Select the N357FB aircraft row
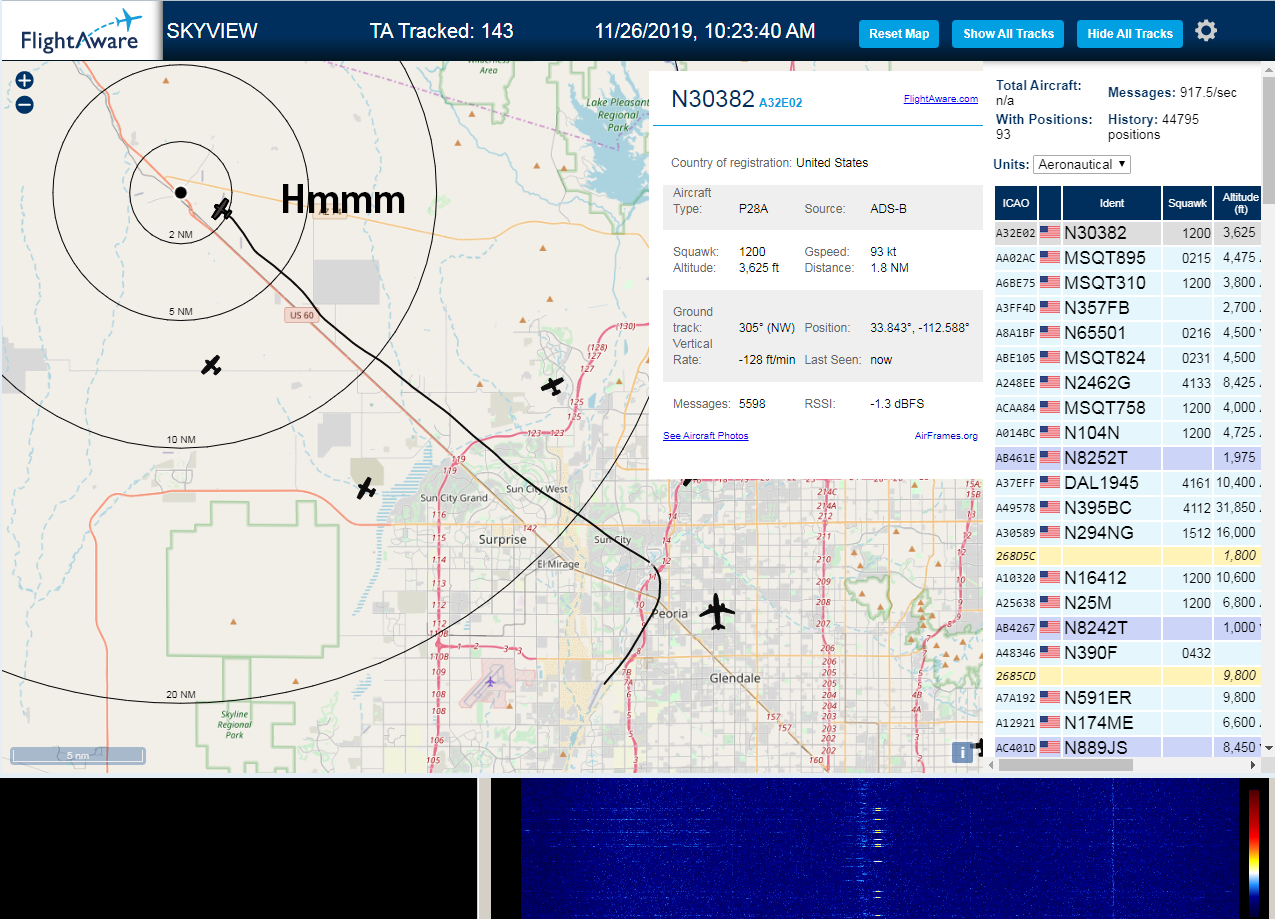The width and height of the screenshot is (1275, 919). pyautogui.click(x=1128, y=308)
